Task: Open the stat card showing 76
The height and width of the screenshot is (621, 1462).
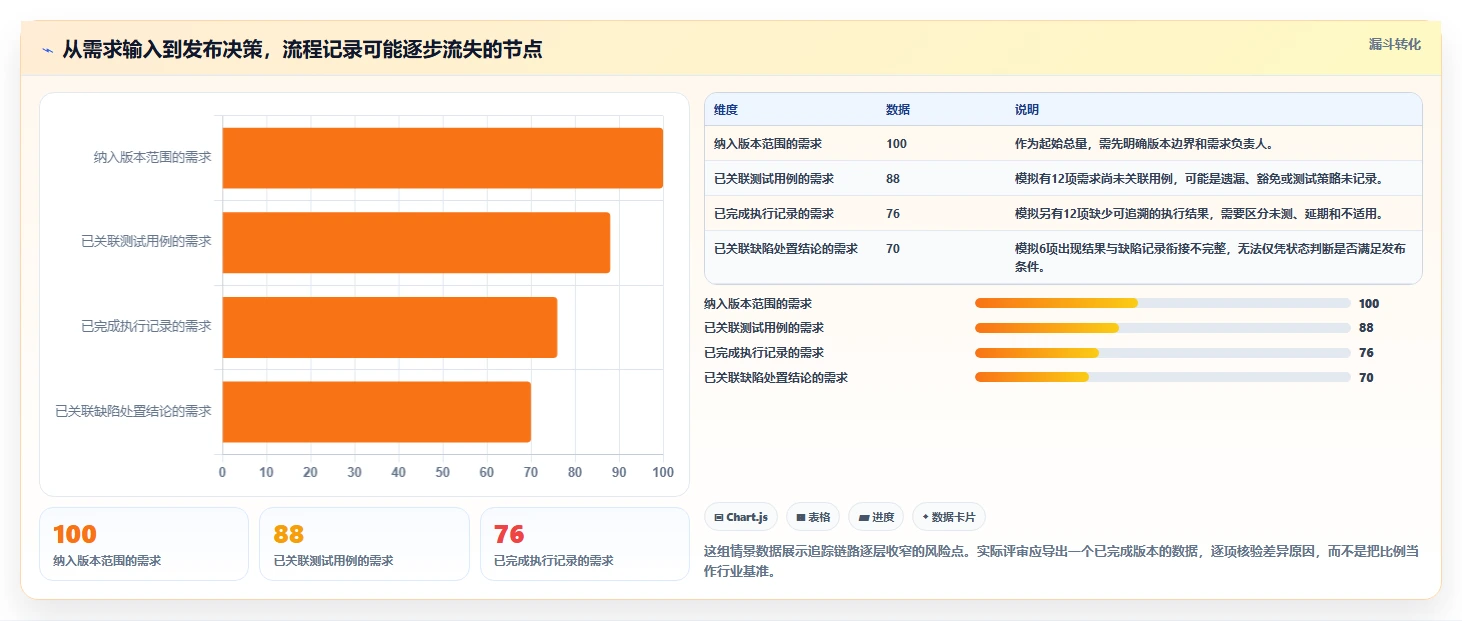Action: [585, 544]
